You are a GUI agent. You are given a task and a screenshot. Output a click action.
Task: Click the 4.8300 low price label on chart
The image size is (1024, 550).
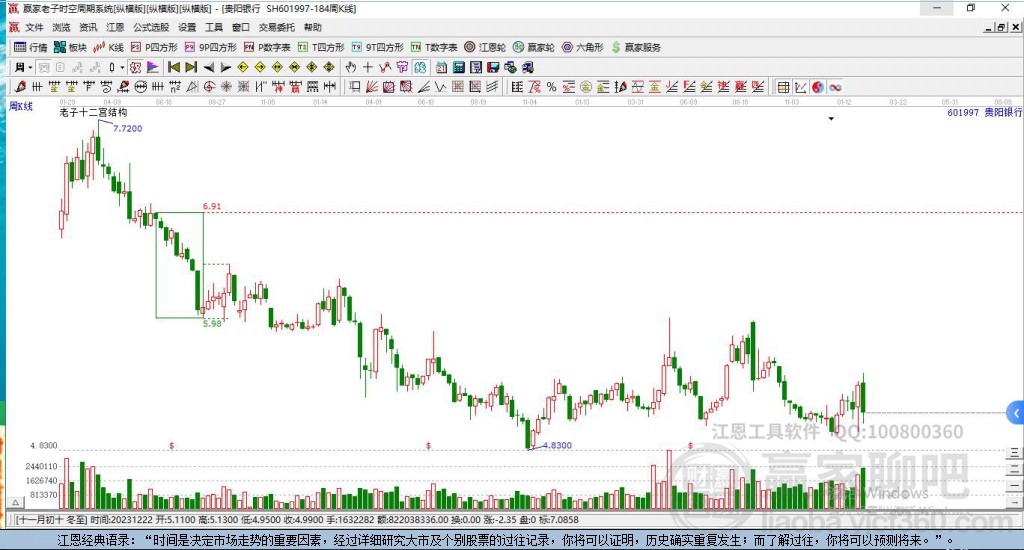tap(557, 445)
